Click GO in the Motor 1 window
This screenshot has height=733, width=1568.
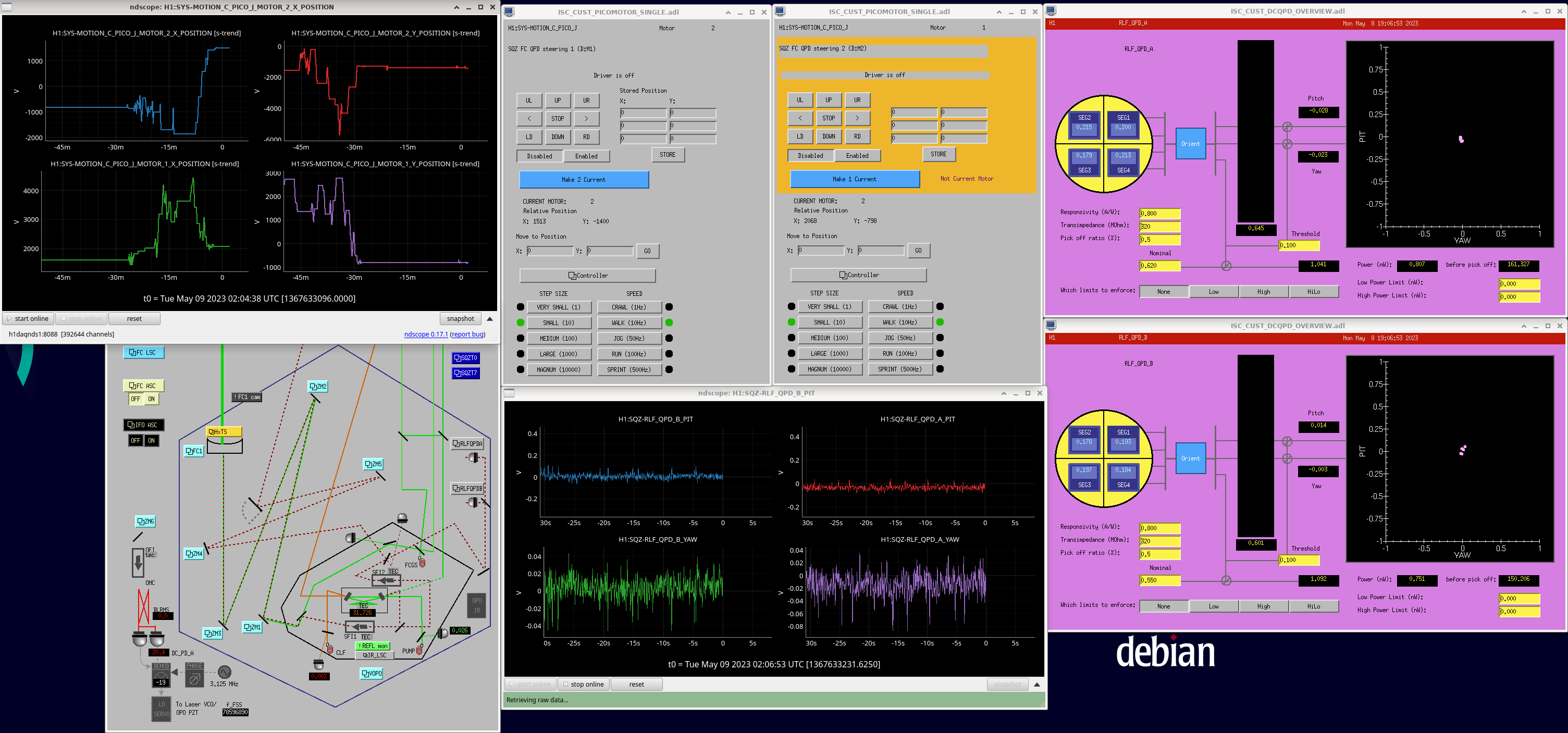918,251
